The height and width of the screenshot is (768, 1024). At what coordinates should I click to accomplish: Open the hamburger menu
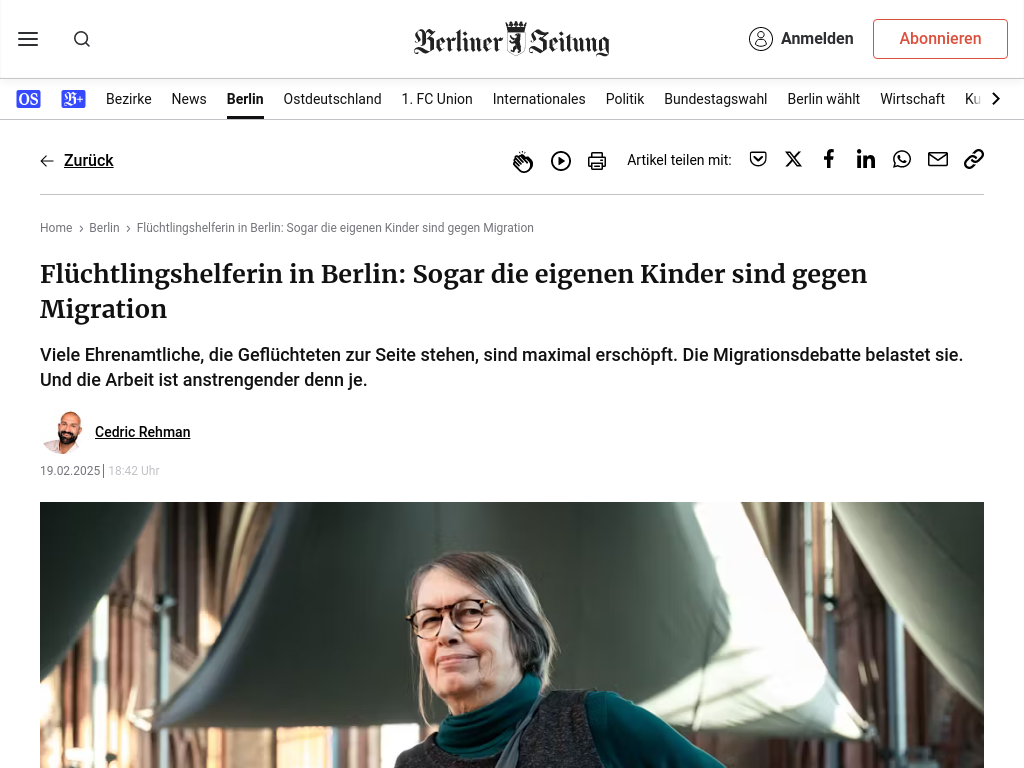28,39
